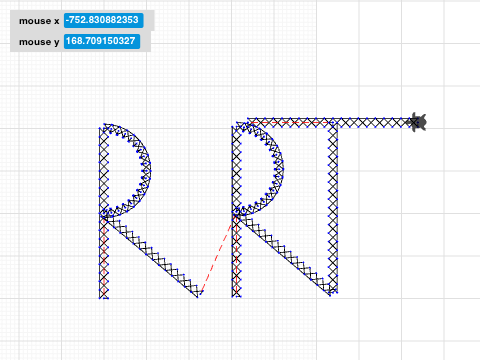480x360 pixels.
Task: Click the turtle sprite at the line end
Action: coord(416,122)
